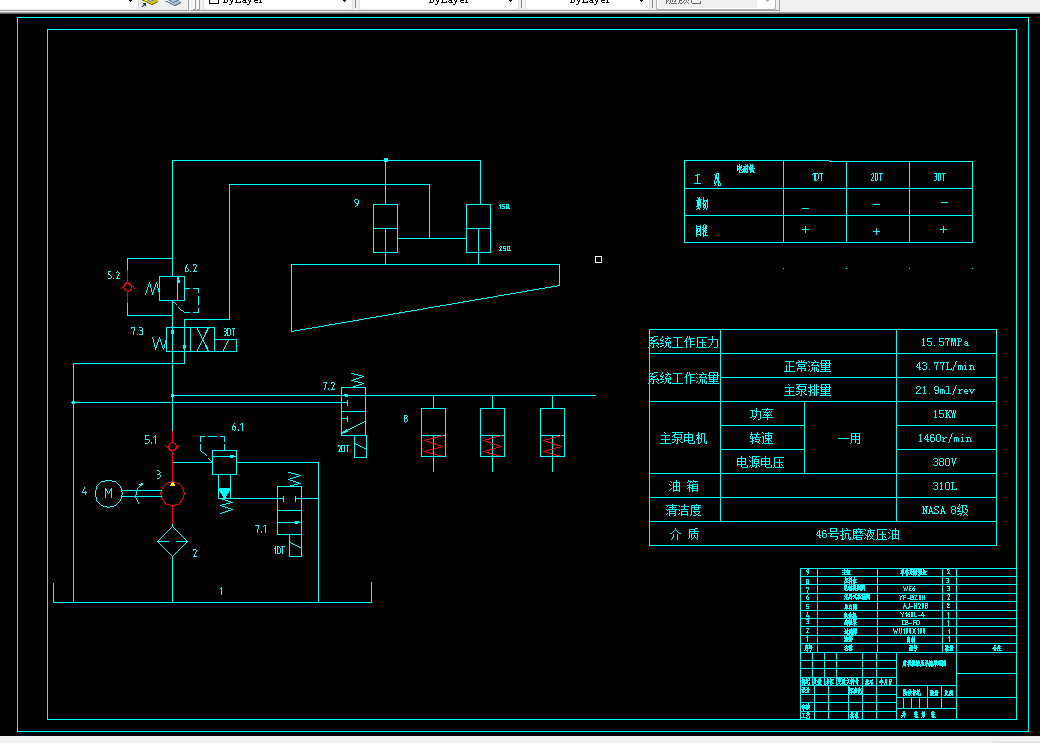Select solenoid valve 7.2 body
Viewport: 1040px width, 743px height.
[x=354, y=412]
